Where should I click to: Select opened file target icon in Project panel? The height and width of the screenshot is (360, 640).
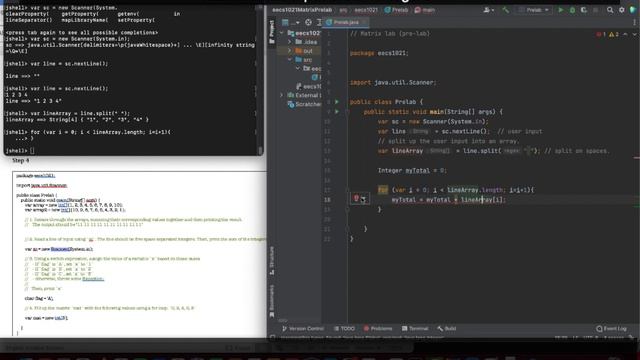[308, 22]
